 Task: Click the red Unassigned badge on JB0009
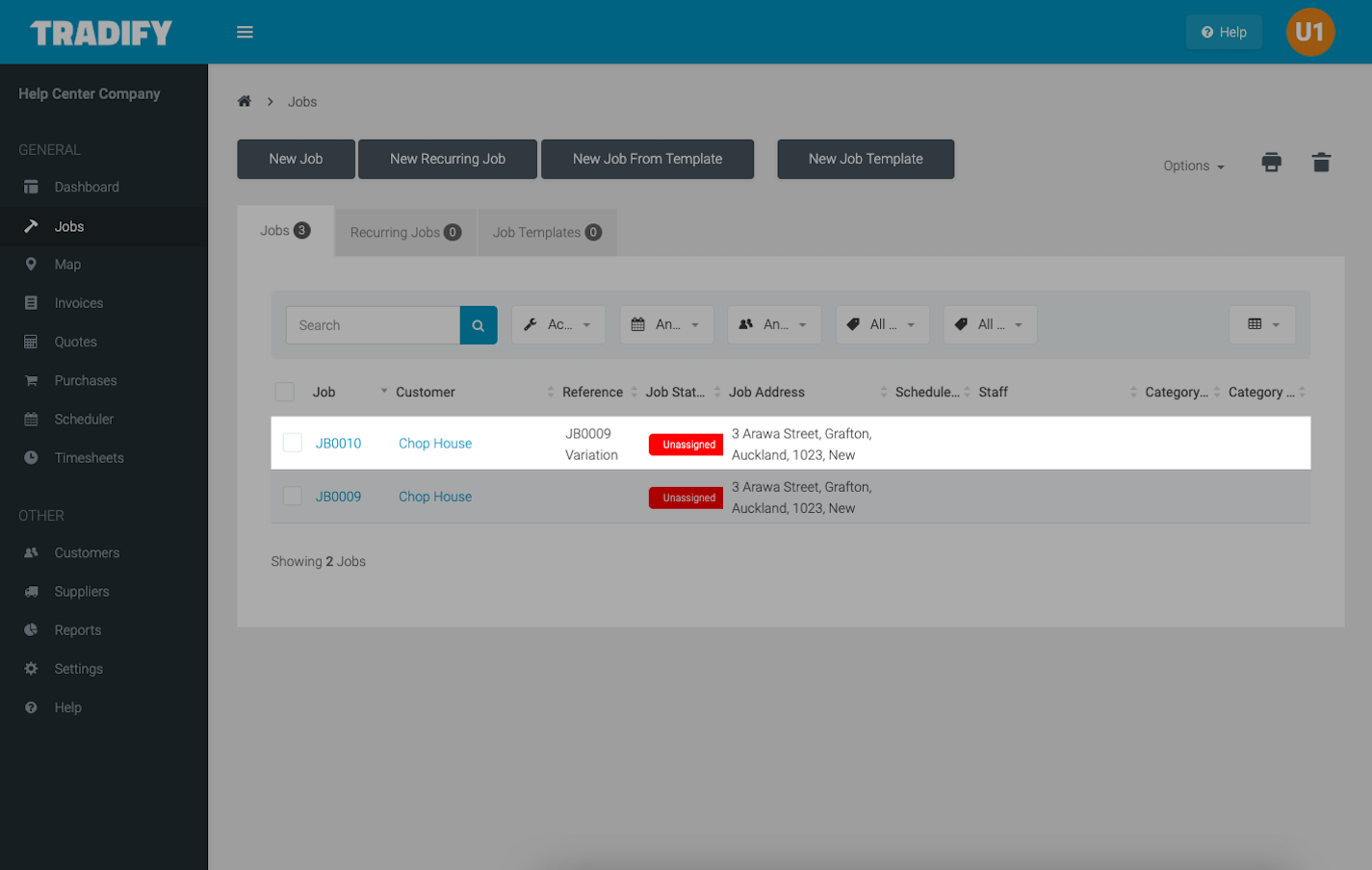click(x=687, y=498)
